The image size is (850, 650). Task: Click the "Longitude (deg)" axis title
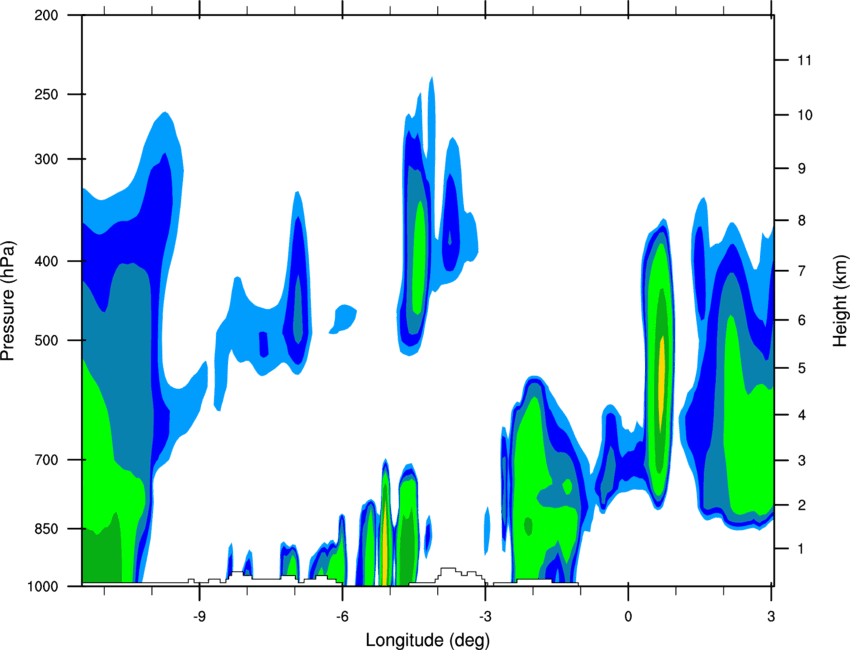click(428, 640)
